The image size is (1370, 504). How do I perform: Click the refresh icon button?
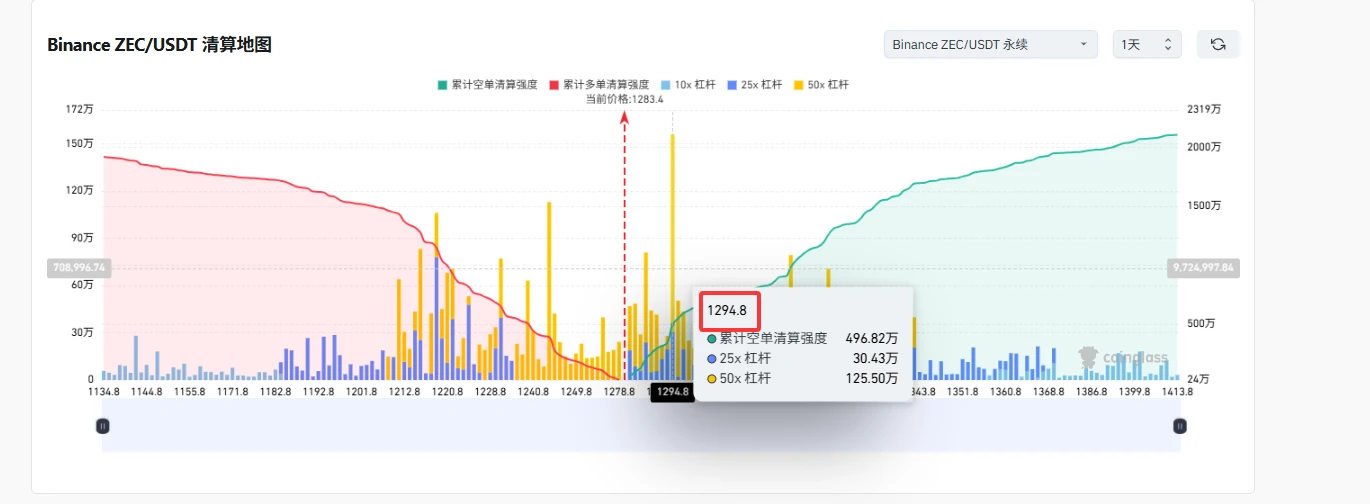click(x=1218, y=45)
